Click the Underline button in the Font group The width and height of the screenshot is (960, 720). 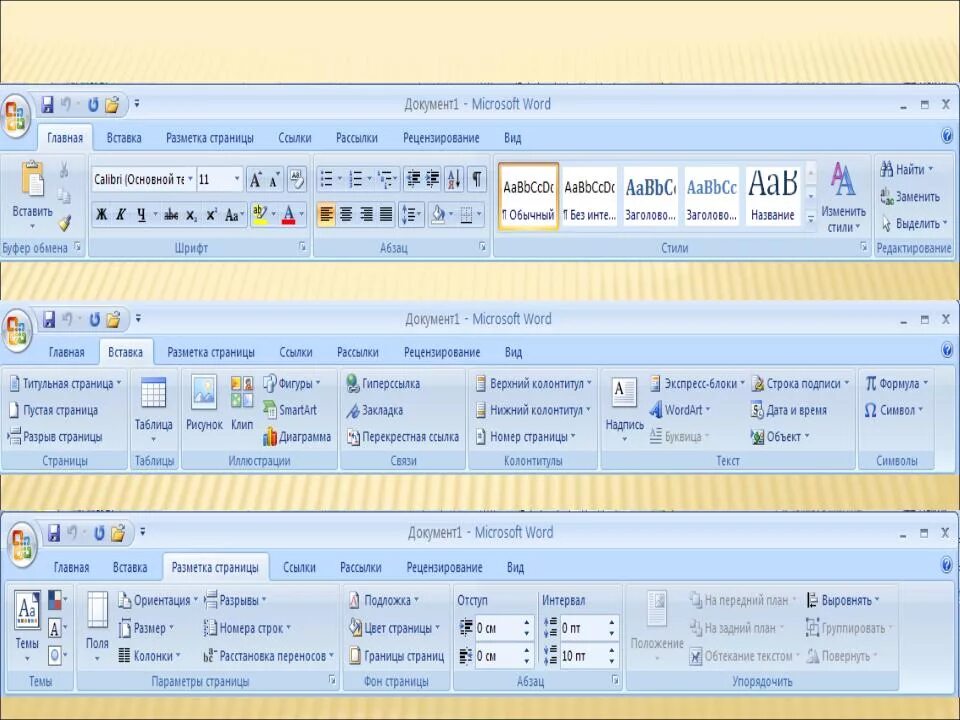click(x=141, y=214)
